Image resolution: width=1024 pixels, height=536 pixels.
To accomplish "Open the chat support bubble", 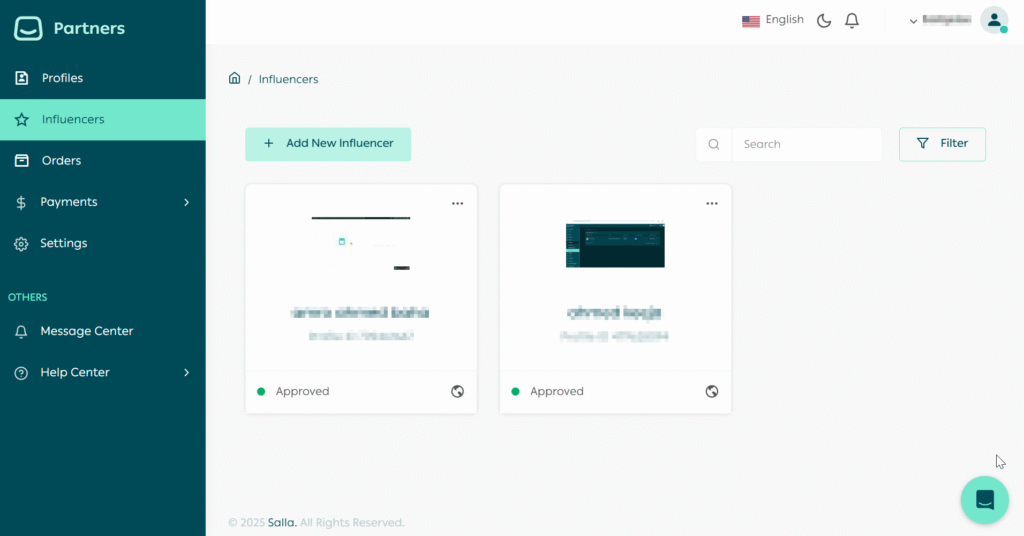I will [984, 500].
